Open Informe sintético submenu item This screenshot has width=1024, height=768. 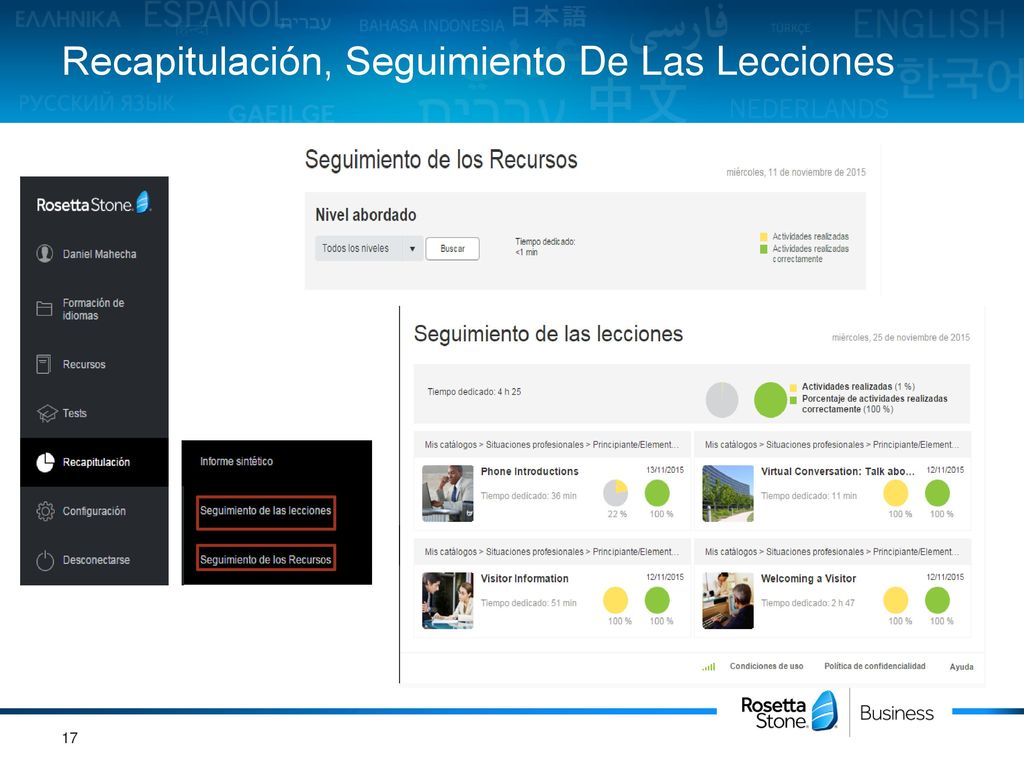236,461
